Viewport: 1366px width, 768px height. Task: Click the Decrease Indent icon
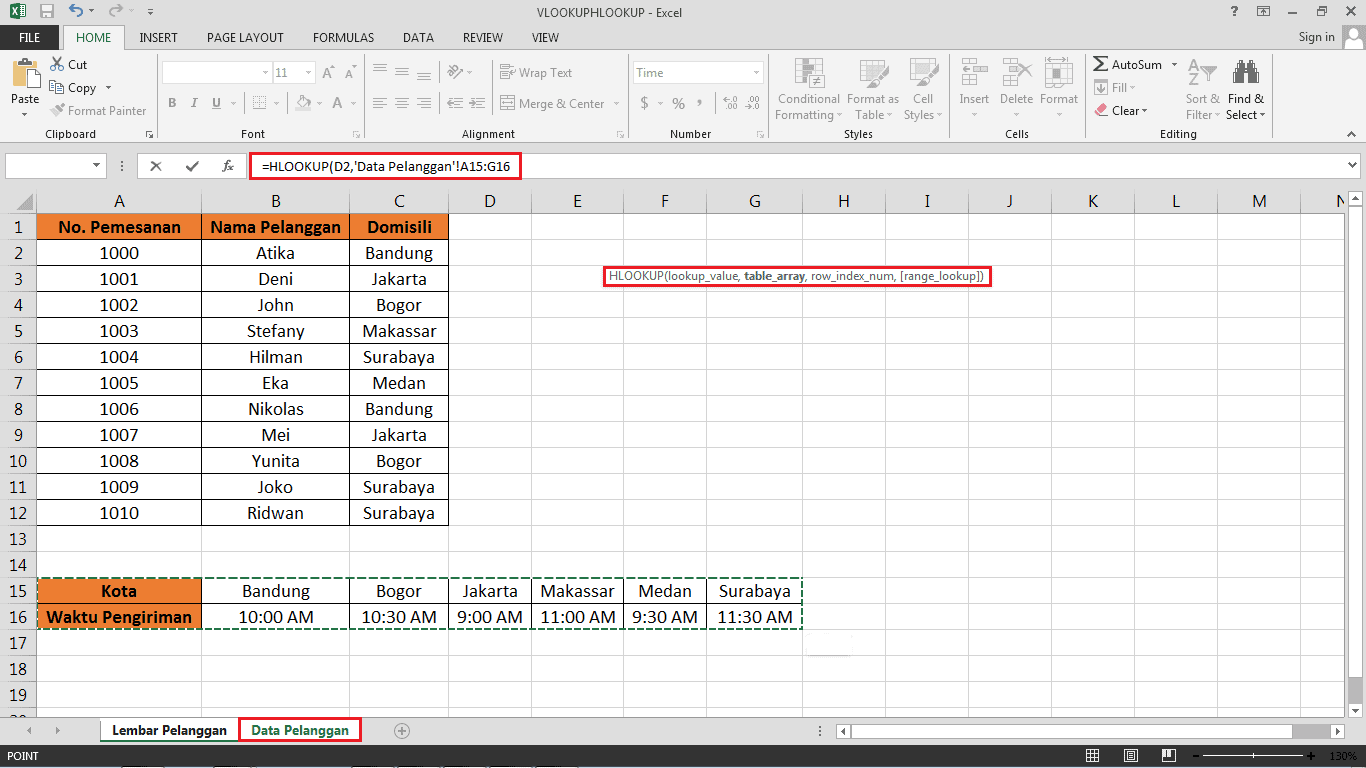pos(456,103)
